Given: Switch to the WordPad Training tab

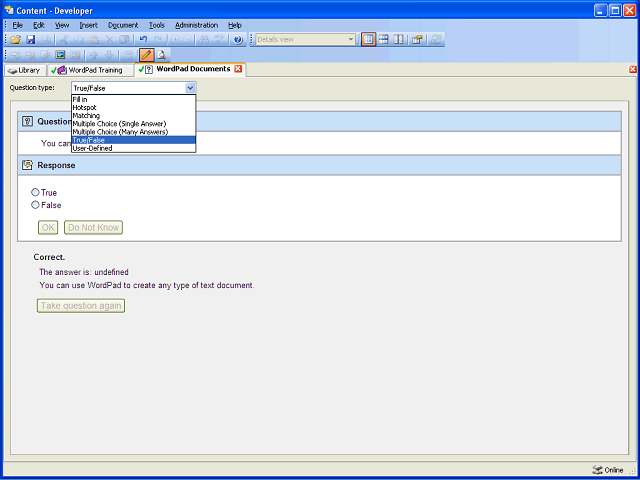Looking at the screenshot, I should point(90,70).
